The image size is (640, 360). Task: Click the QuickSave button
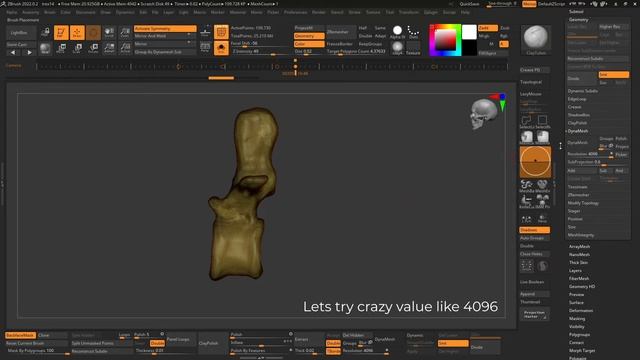469,4
